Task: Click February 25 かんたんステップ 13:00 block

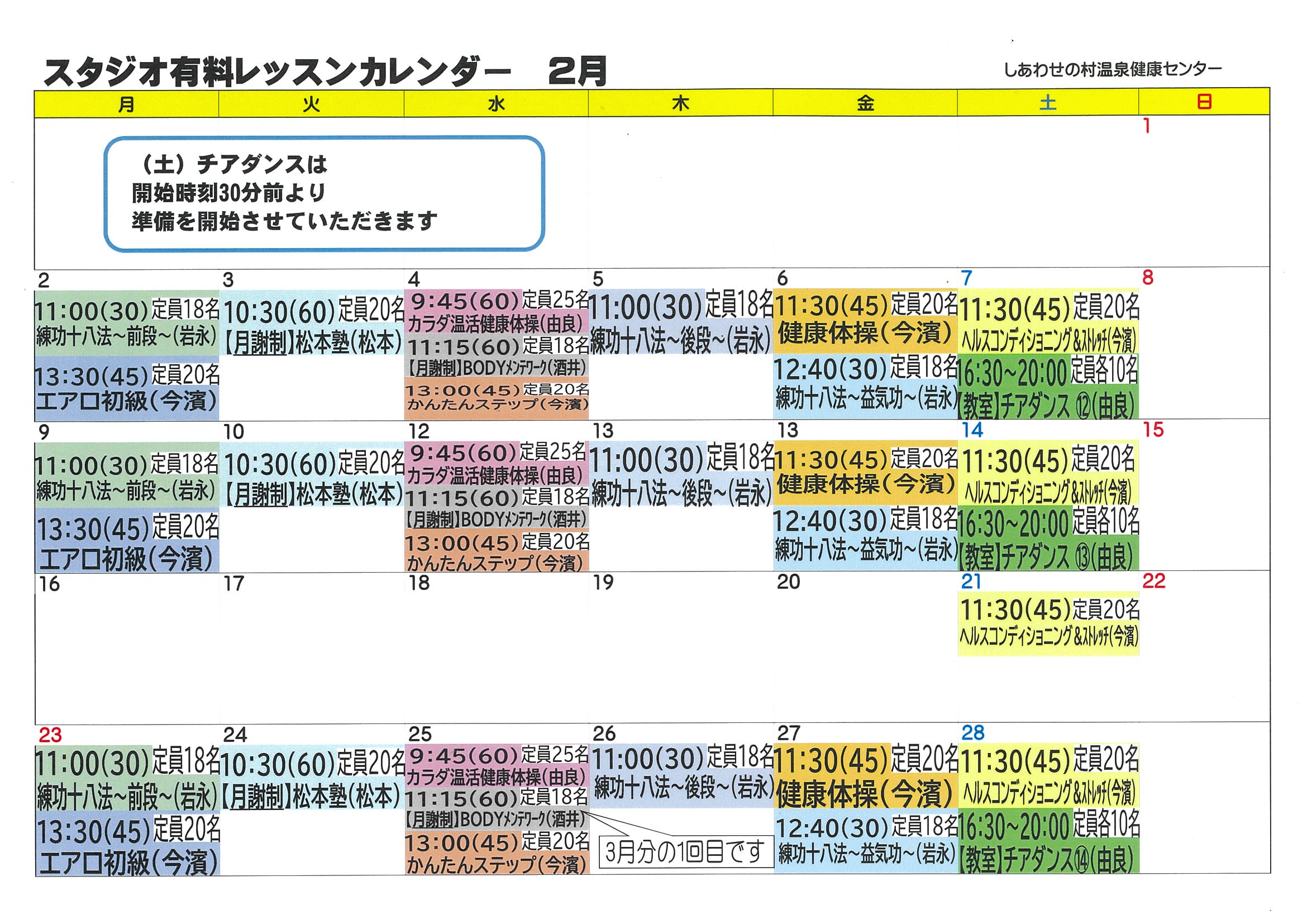Action: point(497,854)
